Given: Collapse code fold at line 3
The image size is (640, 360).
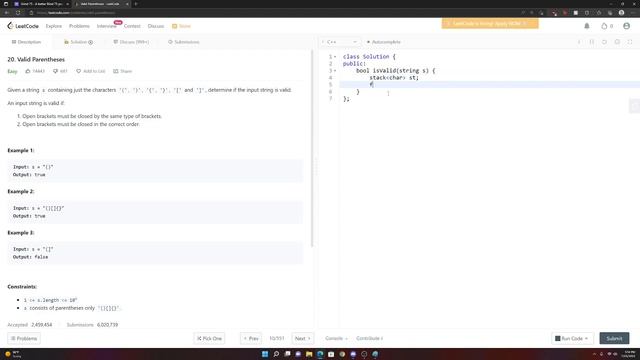Looking at the screenshot, I should click(x=335, y=71).
